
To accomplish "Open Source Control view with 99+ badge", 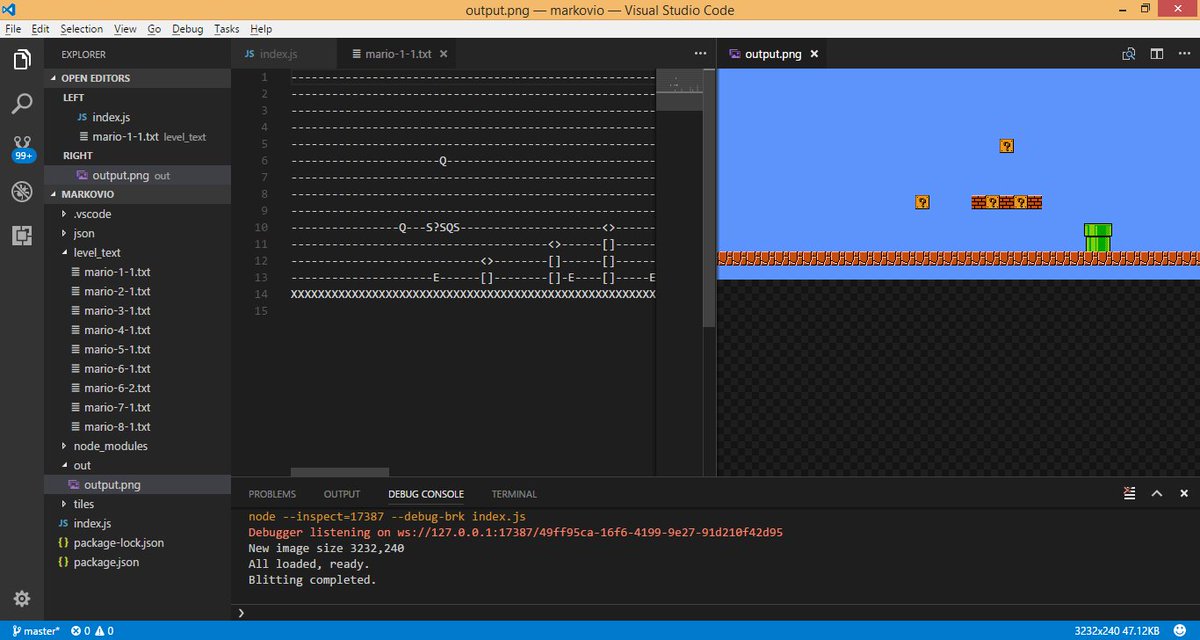I will [x=22, y=148].
